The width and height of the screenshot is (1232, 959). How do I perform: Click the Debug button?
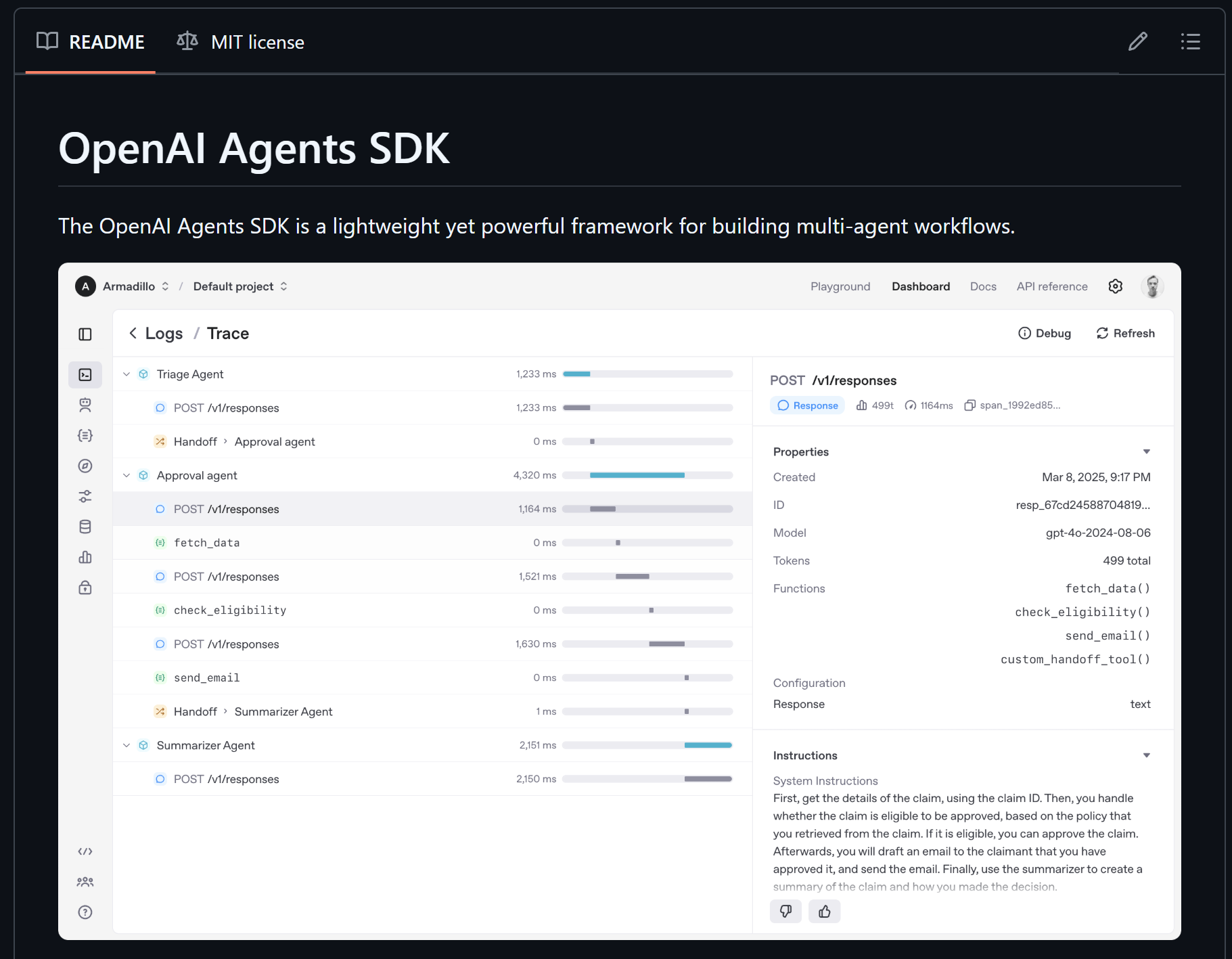coord(1045,333)
